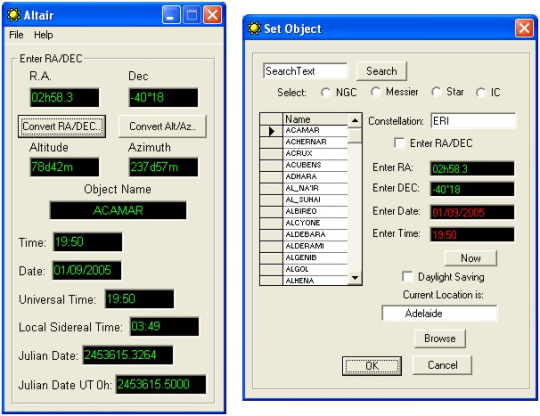The width and height of the screenshot is (540, 416).
Task: Click the Enter Time field showing 19:50
Action: 472,235
